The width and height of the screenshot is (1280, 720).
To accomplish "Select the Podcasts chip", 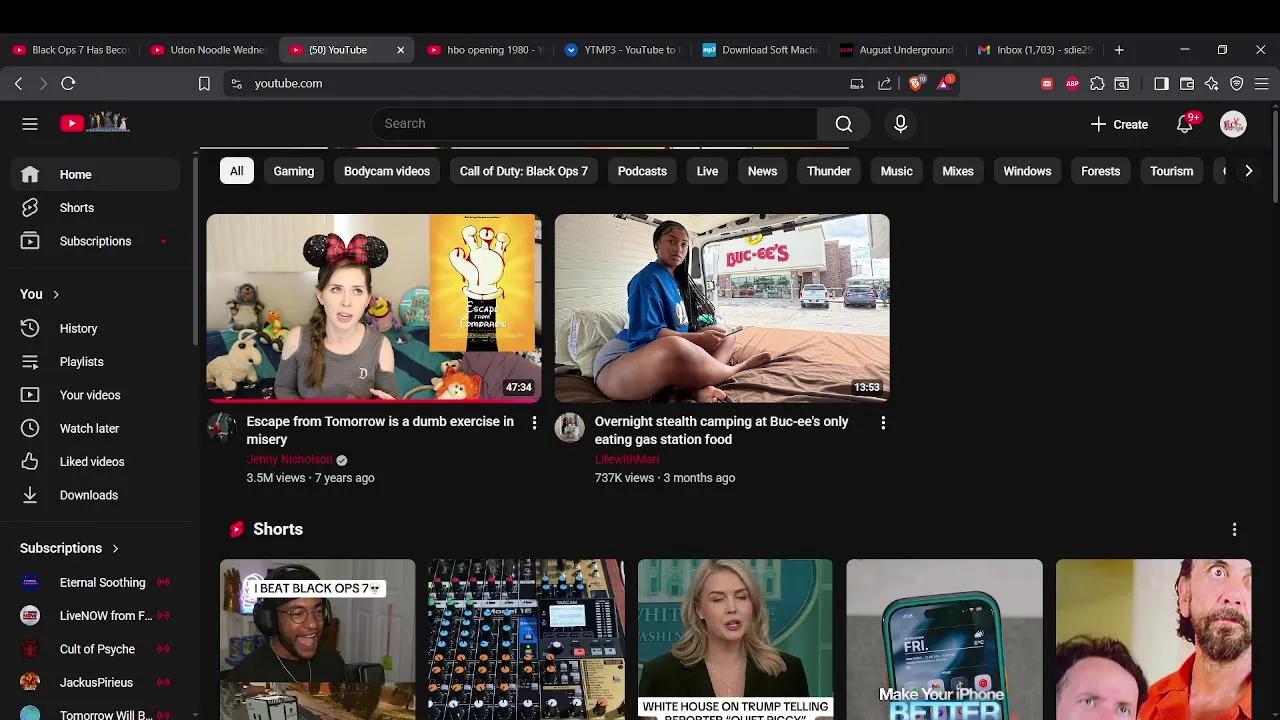I will (x=642, y=171).
